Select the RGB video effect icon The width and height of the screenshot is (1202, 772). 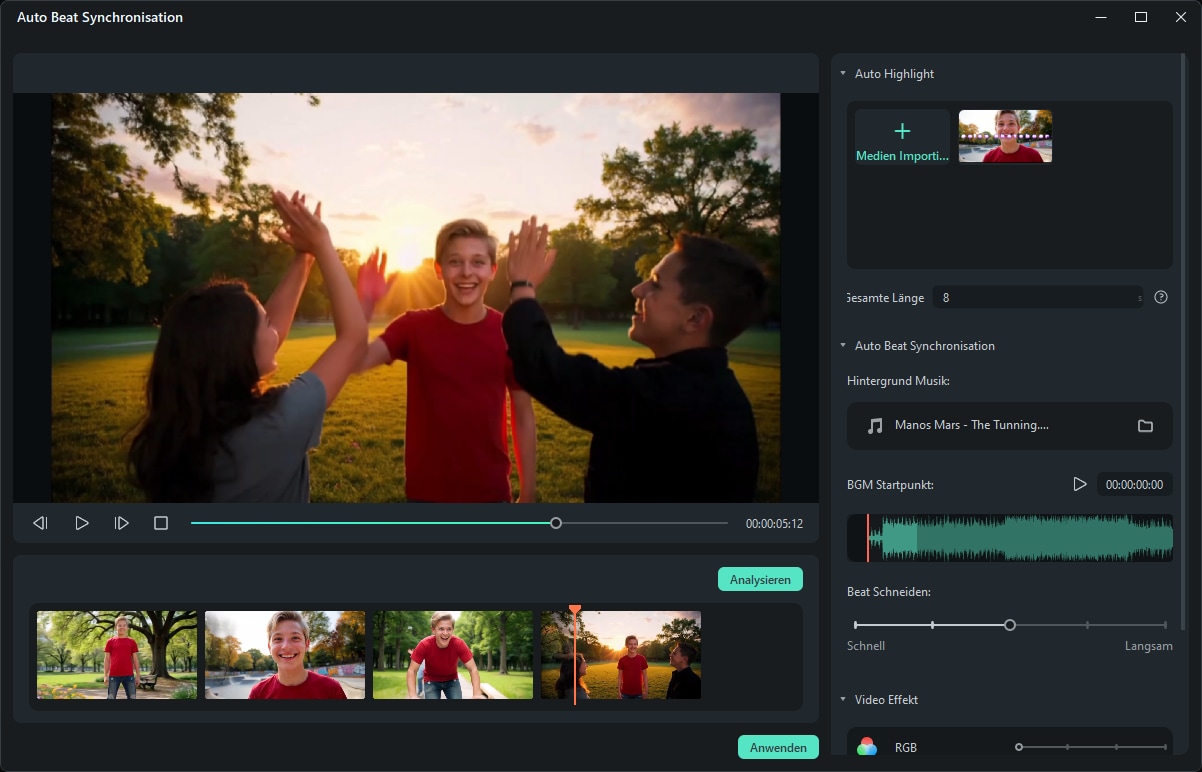pos(866,746)
